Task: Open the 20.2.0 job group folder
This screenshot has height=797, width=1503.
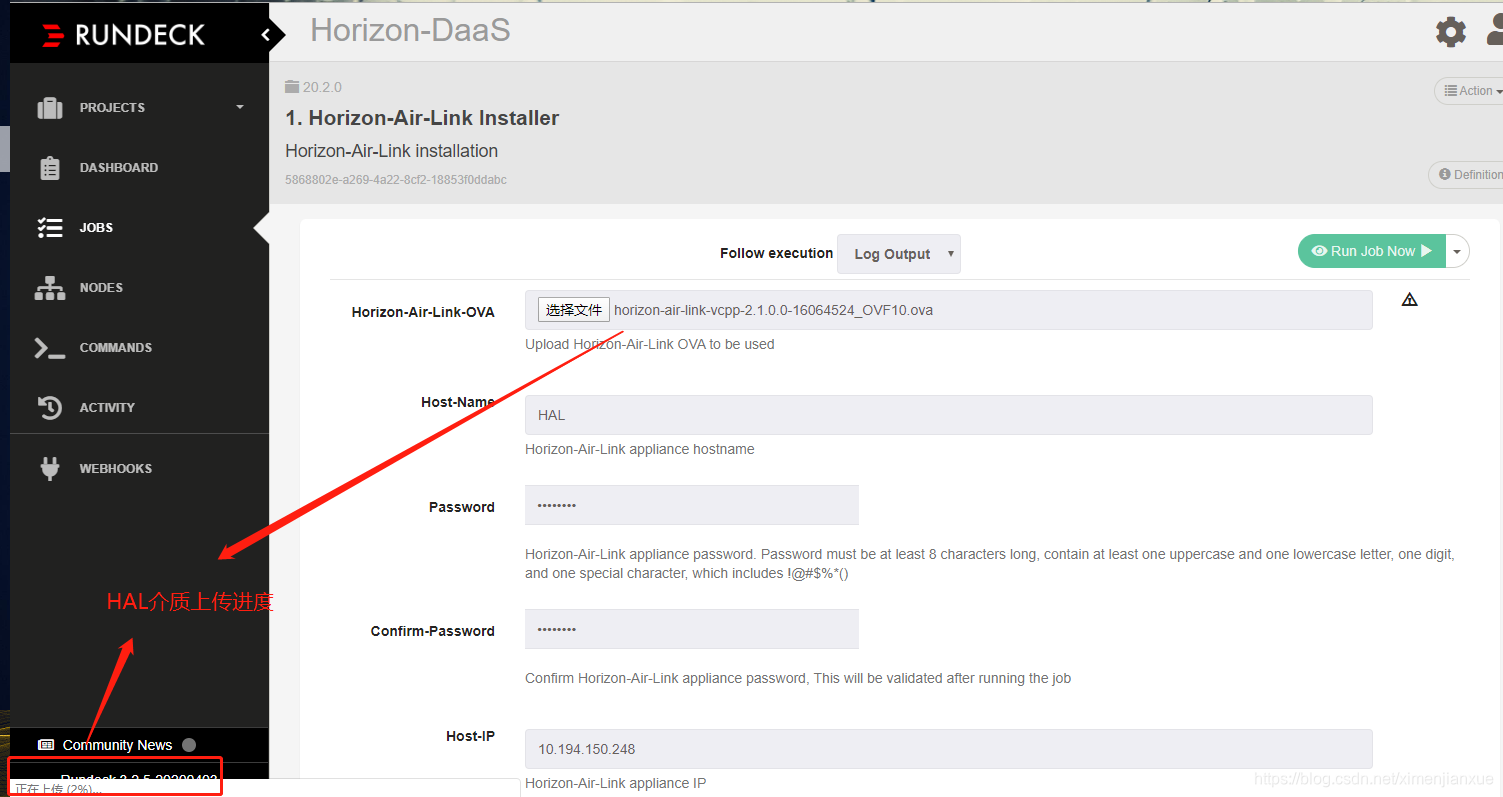Action: click(313, 87)
